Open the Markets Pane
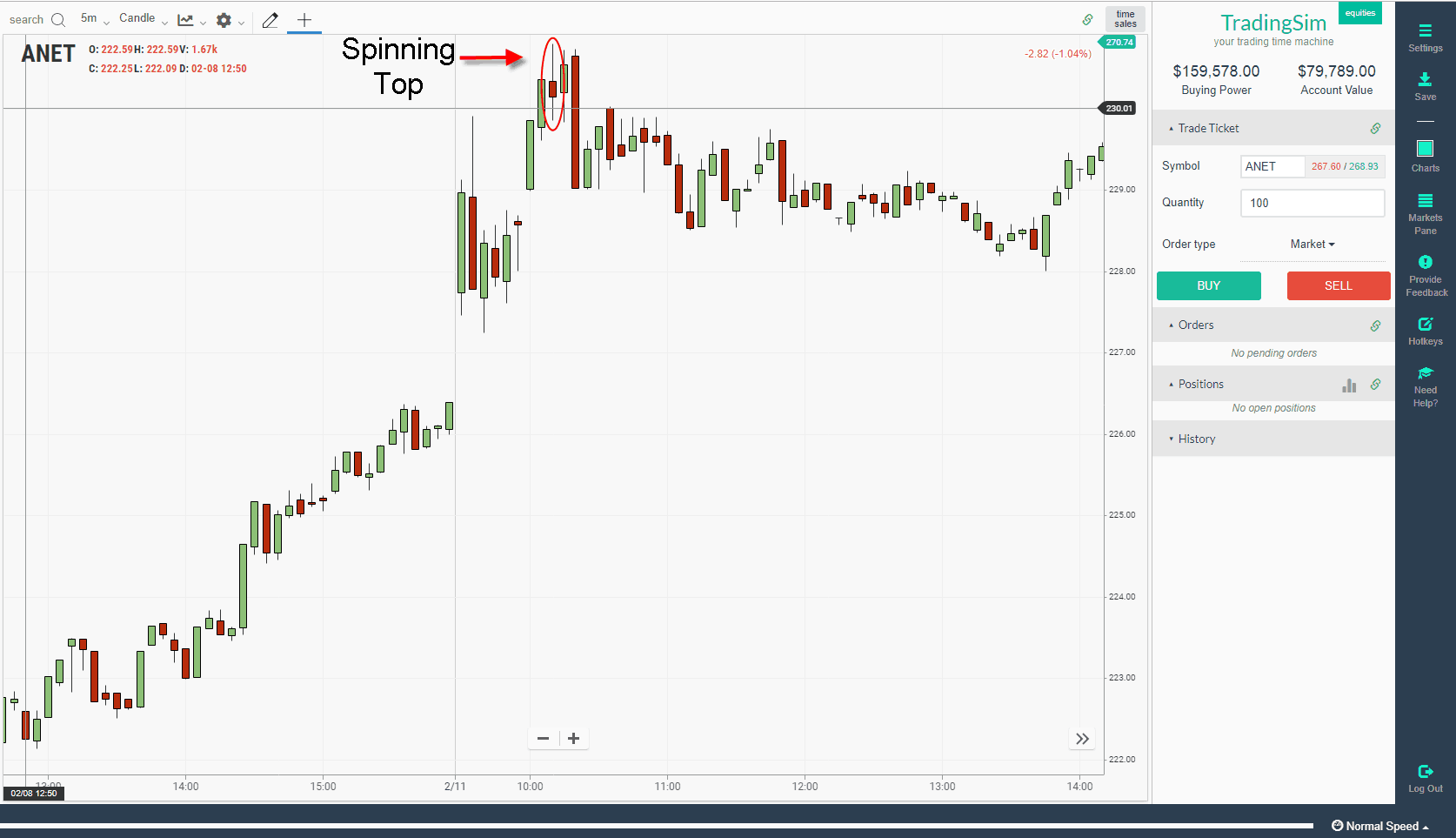The image size is (1456, 838). click(1426, 205)
